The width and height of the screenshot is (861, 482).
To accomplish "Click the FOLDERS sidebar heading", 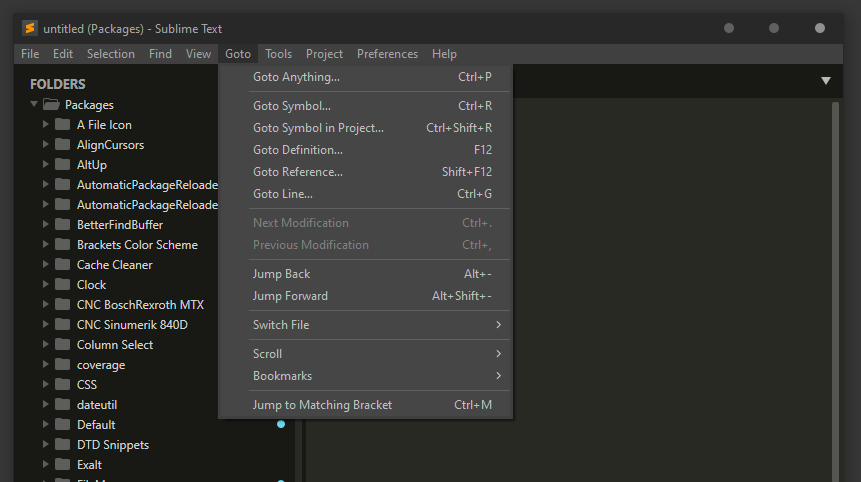I will (x=58, y=84).
